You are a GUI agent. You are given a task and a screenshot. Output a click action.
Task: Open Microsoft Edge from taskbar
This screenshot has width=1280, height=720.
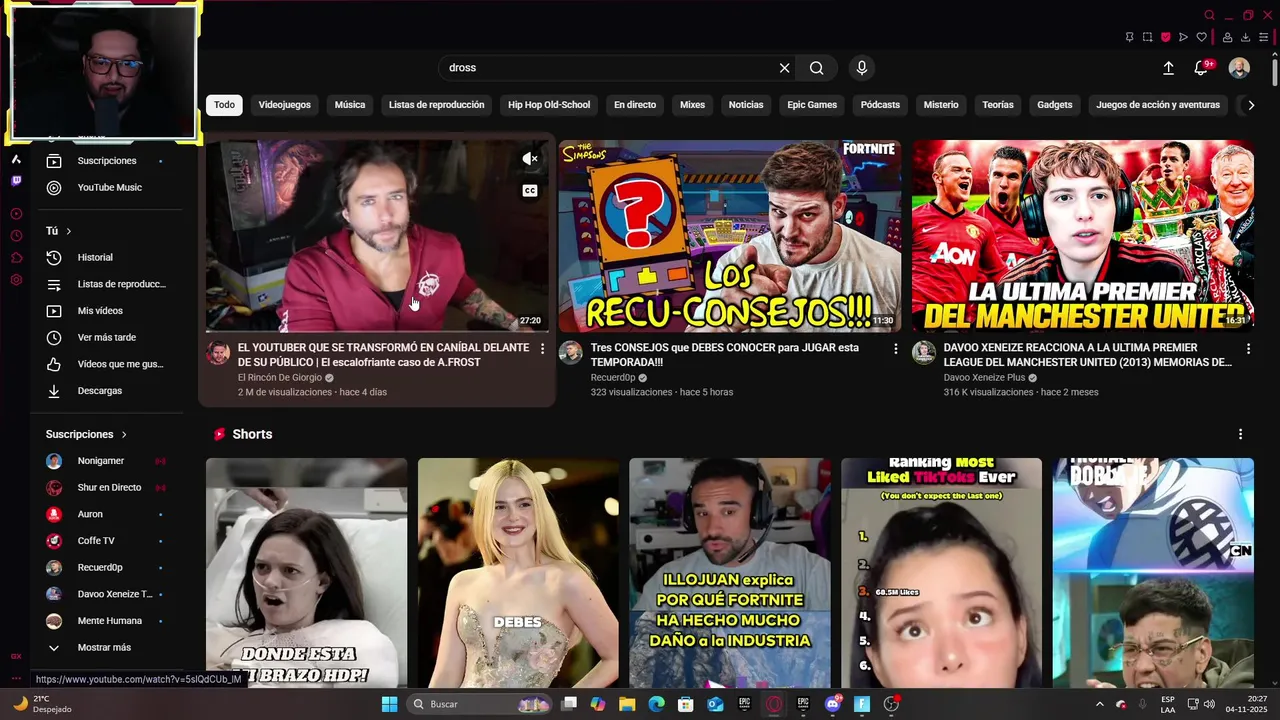click(x=656, y=704)
